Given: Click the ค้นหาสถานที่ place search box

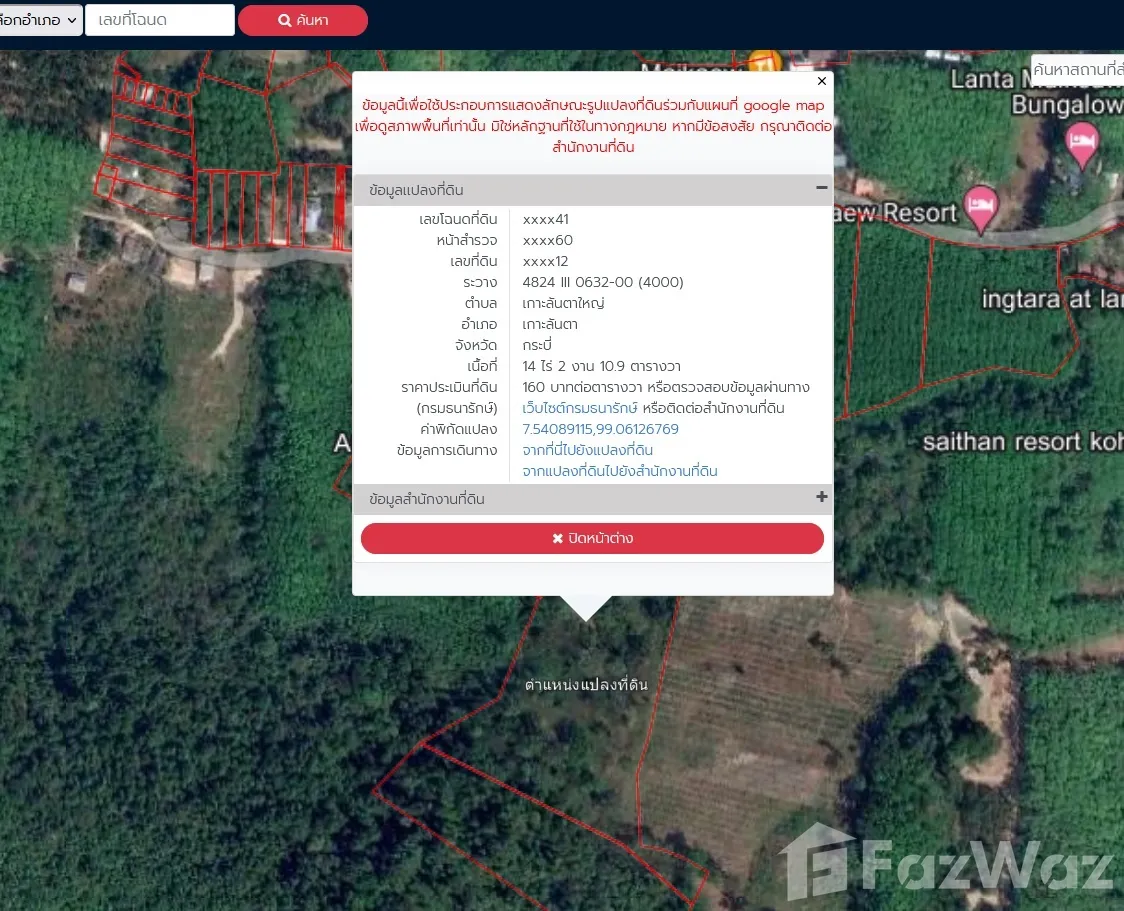Looking at the screenshot, I should (1077, 70).
